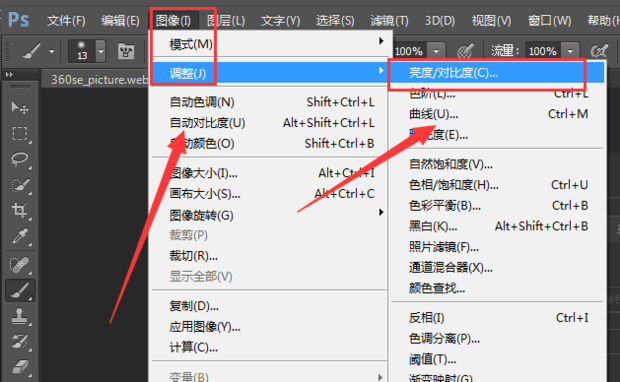Open the 图像(I) menu
The height and width of the screenshot is (382, 620).
173,20
